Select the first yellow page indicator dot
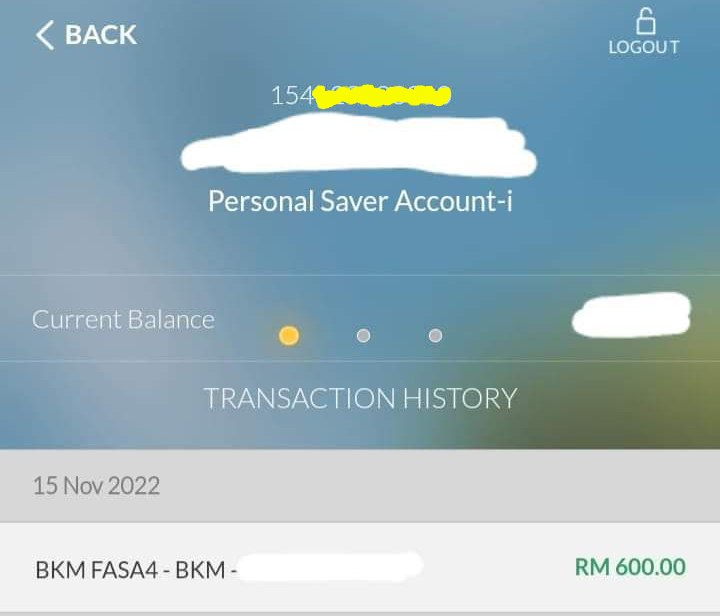The image size is (720, 616). [x=289, y=336]
